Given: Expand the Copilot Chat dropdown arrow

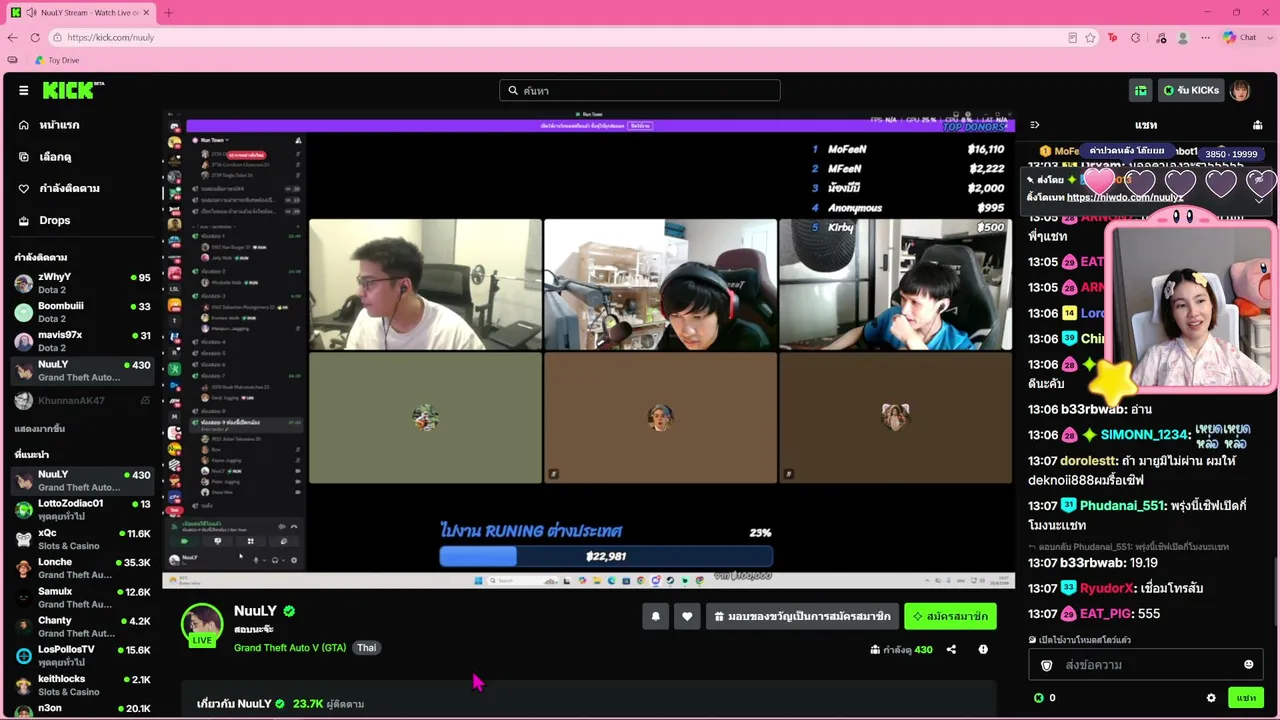Looking at the screenshot, I should click(x=1270, y=37).
